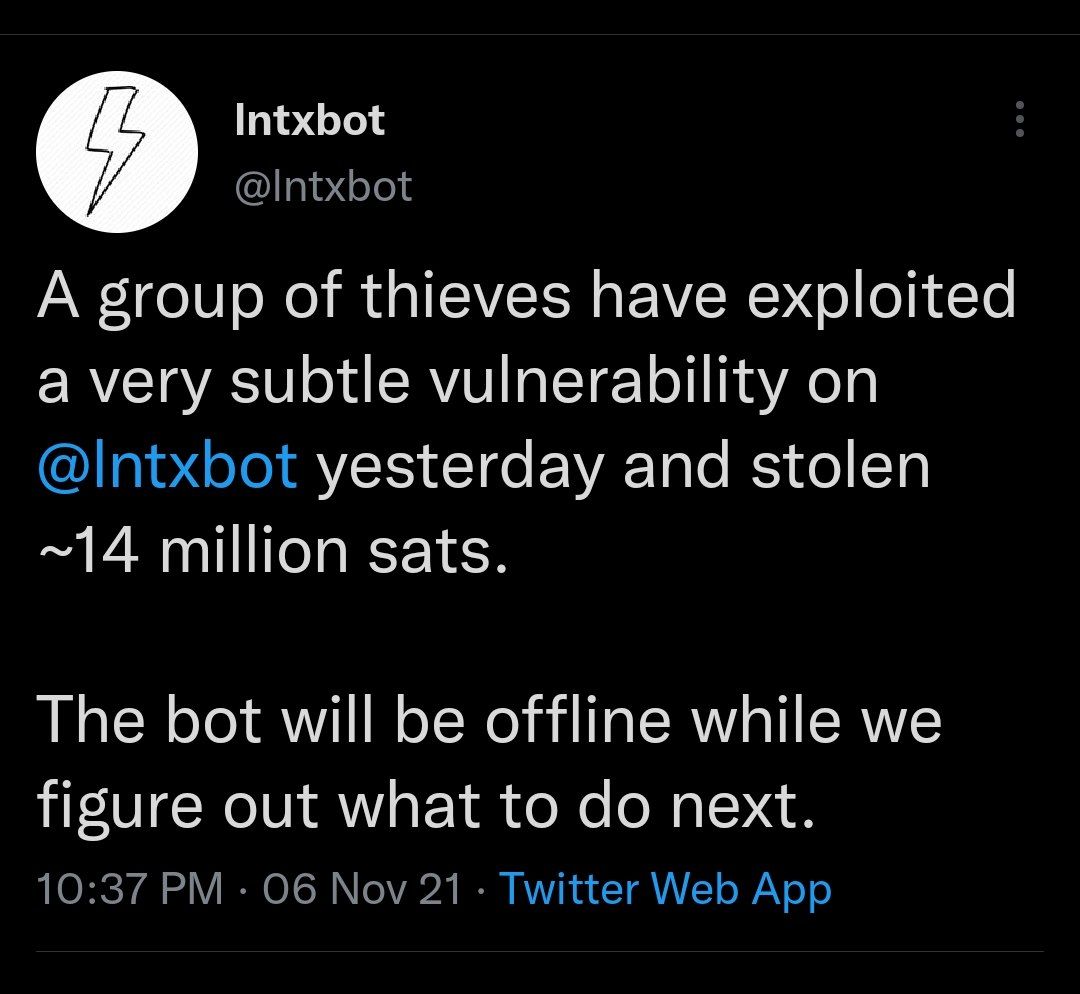The height and width of the screenshot is (994, 1080).
Task: Click the dot separator before Twitter Web App
Action: 480,889
